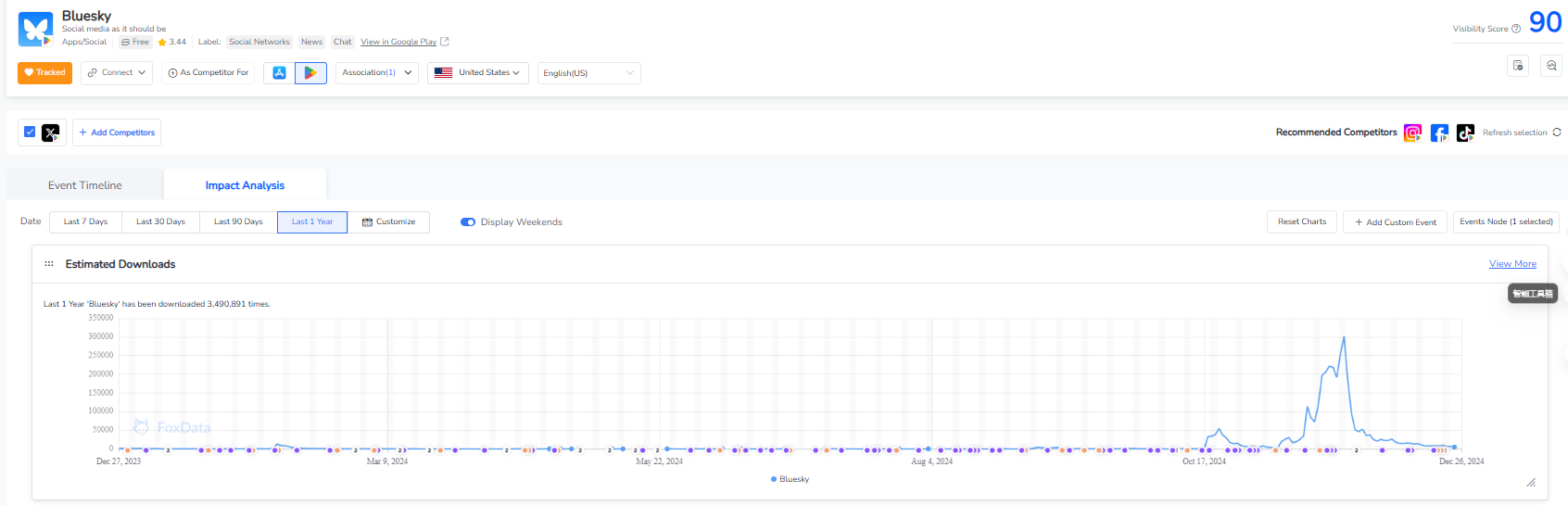
Task: Select the TikTok recommended competitor icon
Action: [x=1465, y=133]
